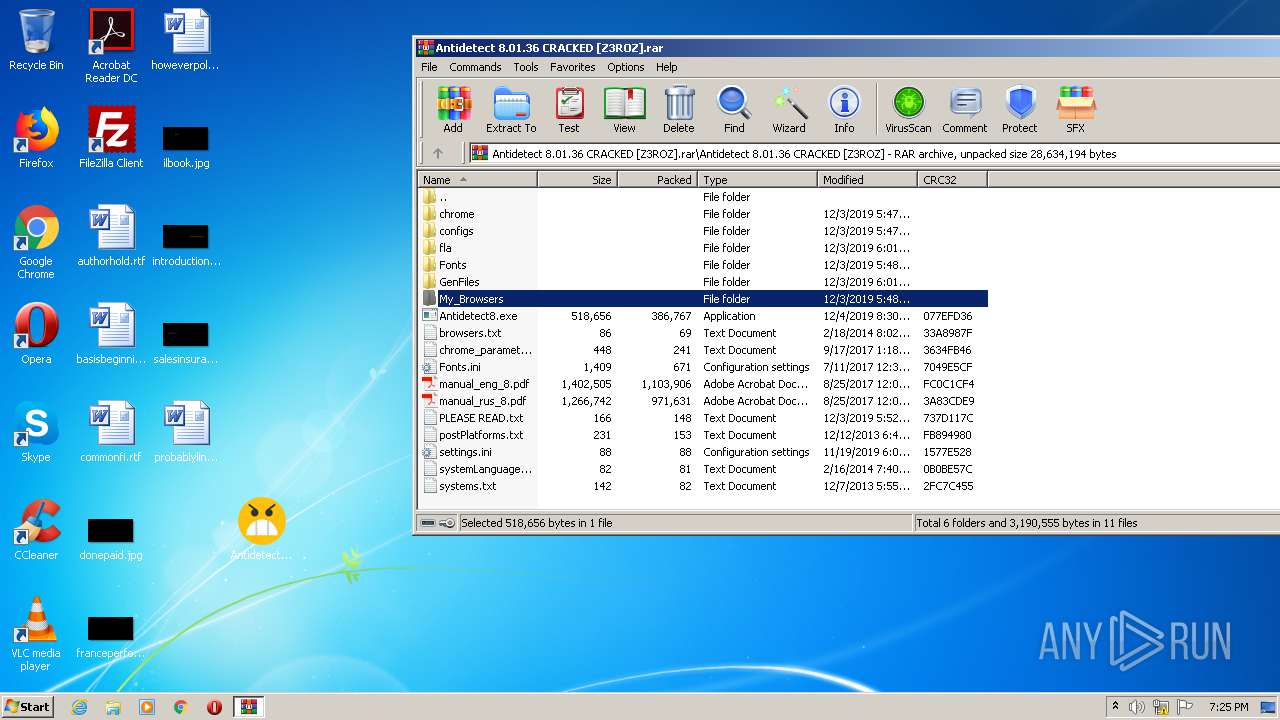Open the Favorites menu
1280x720 pixels.
pos(573,67)
